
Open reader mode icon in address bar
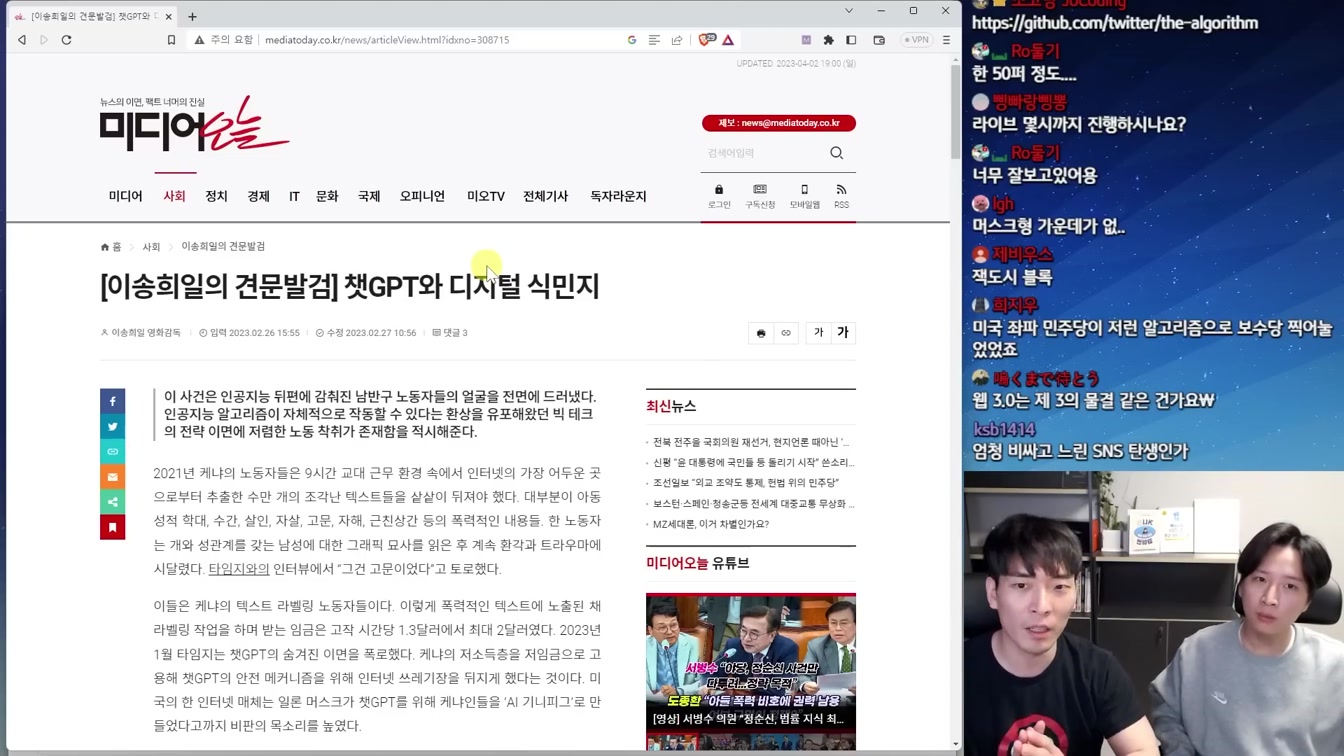(x=654, y=40)
